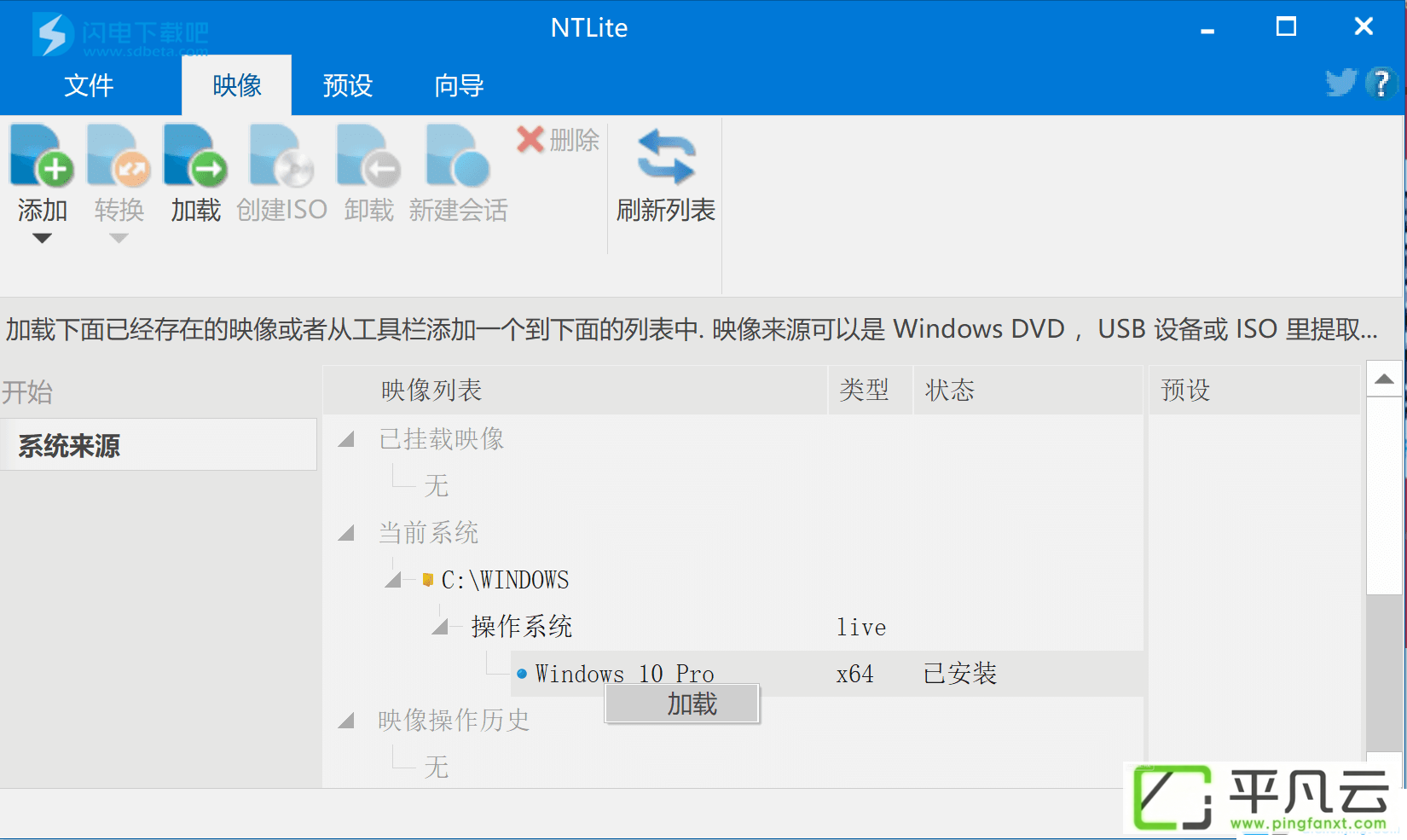Collapse the 当前系统 tree group
This screenshot has width=1407, height=840.
click(346, 534)
